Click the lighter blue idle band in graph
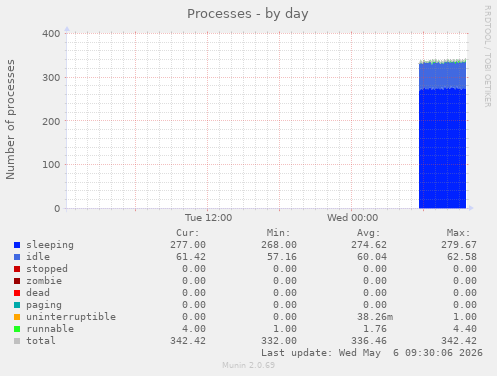 442,75
